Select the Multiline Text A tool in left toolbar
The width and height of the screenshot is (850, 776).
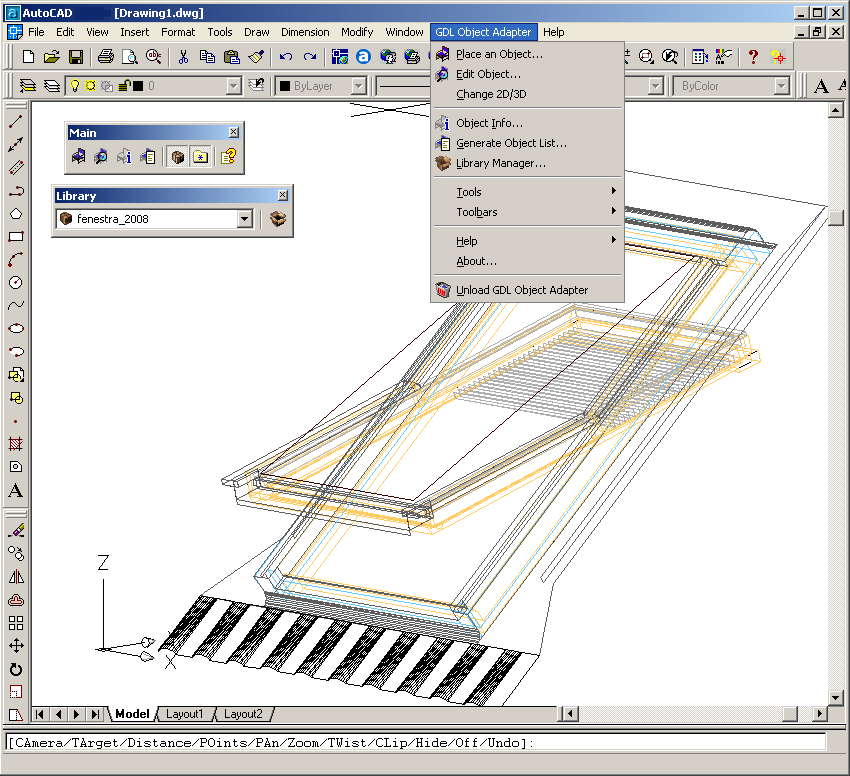click(16, 490)
